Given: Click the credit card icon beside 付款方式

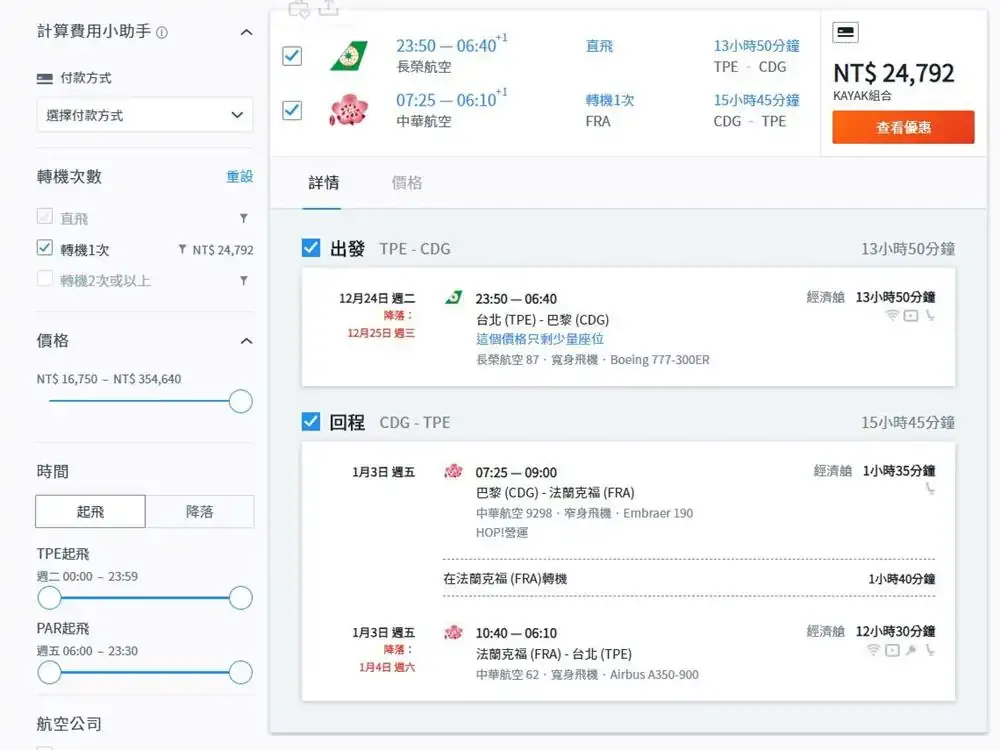Looking at the screenshot, I should point(45,78).
